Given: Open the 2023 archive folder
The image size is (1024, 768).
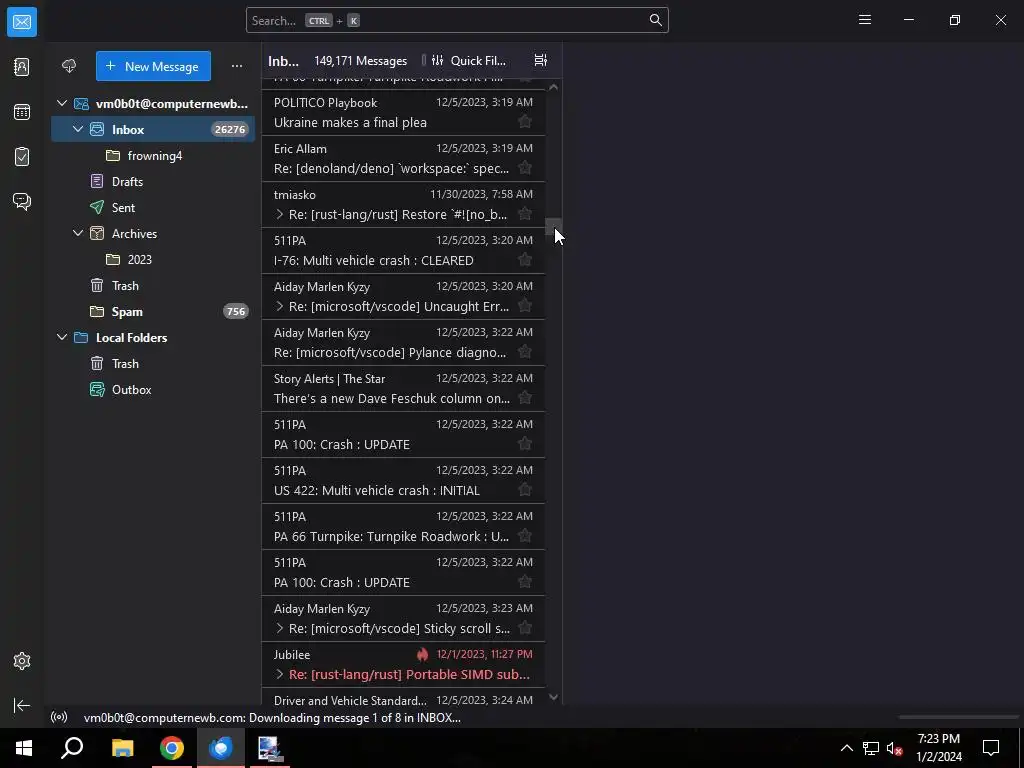Looking at the screenshot, I should 153,259.
